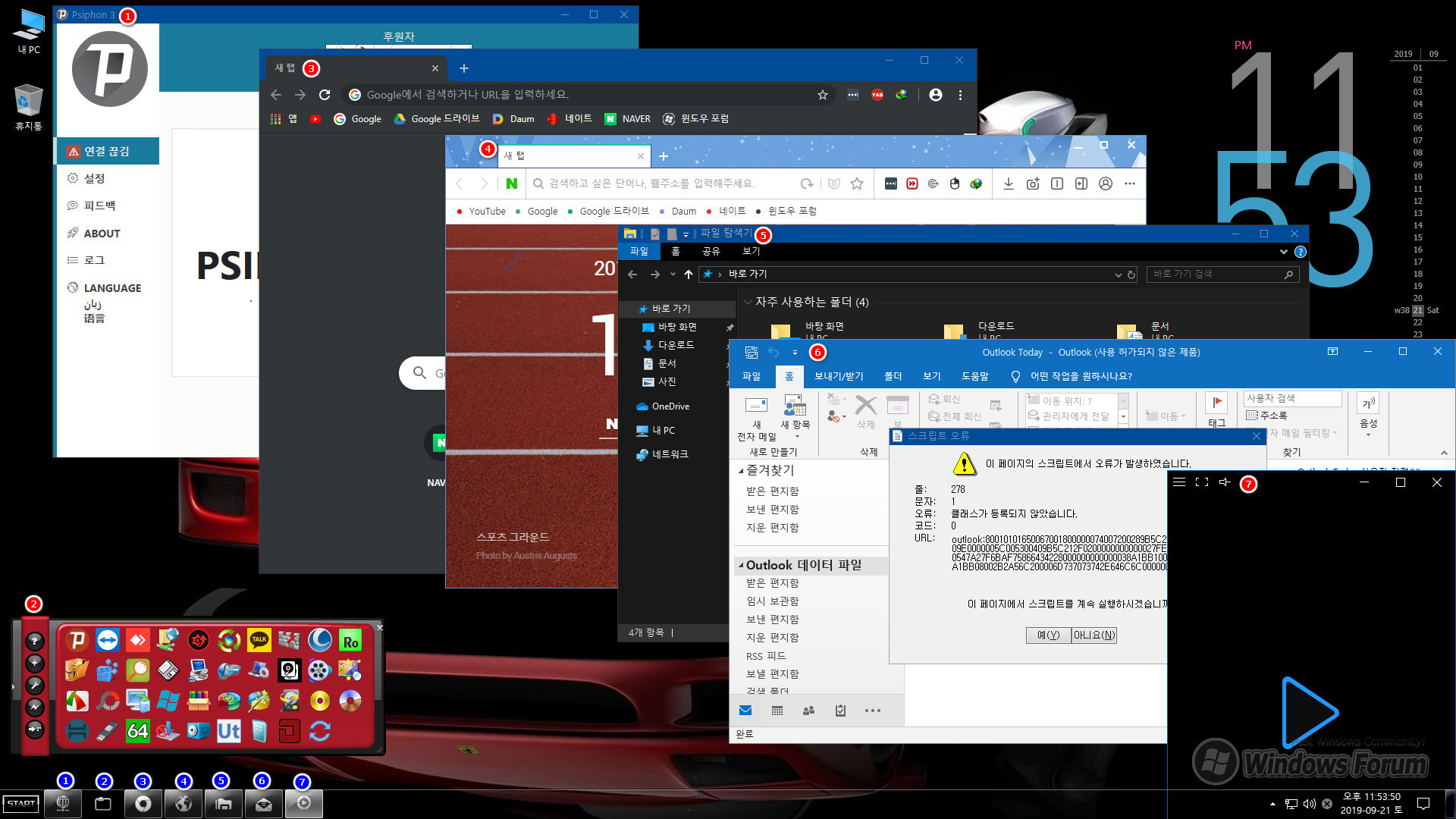Open Whale browser downloads icon
Image resolution: width=1456 pixels, height=819 pixels.
(1009, 184)
